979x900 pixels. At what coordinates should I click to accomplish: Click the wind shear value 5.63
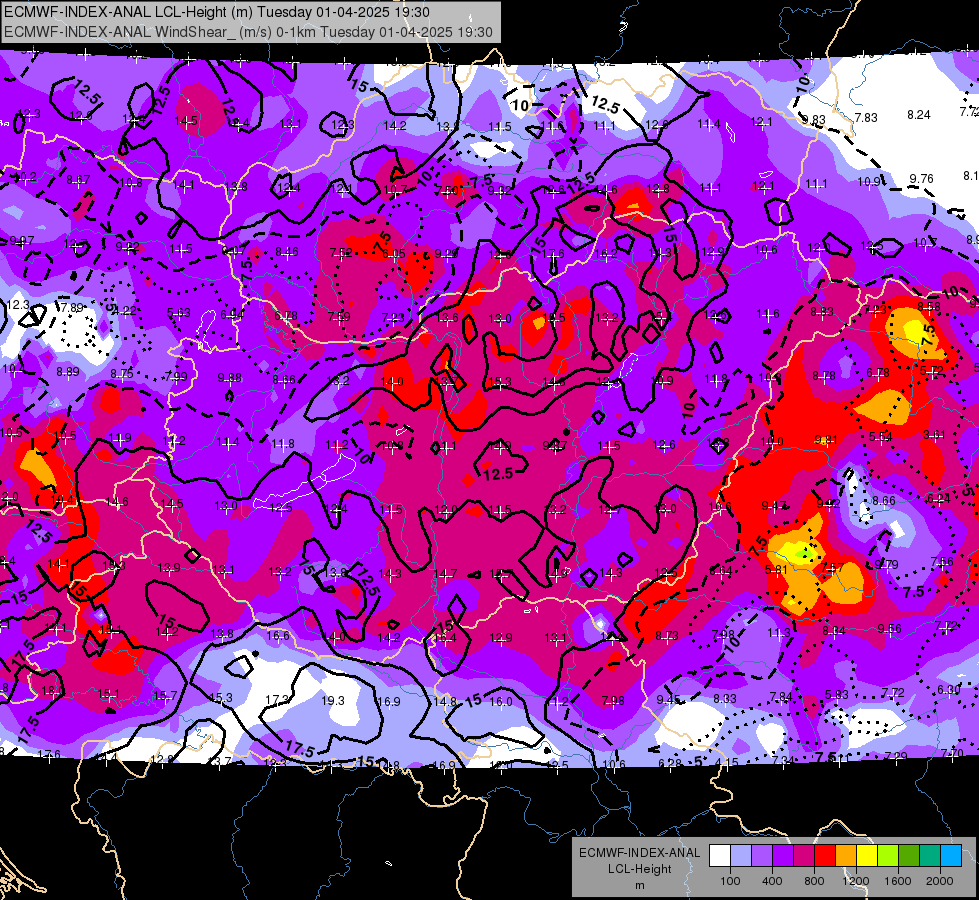[179, 312]
